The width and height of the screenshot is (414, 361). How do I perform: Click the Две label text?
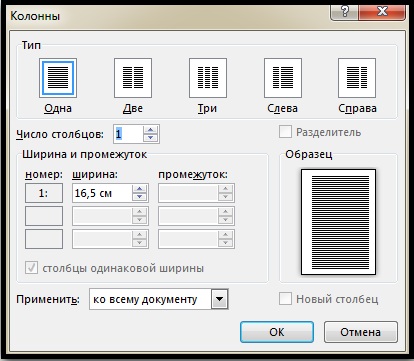click(133, 108)
